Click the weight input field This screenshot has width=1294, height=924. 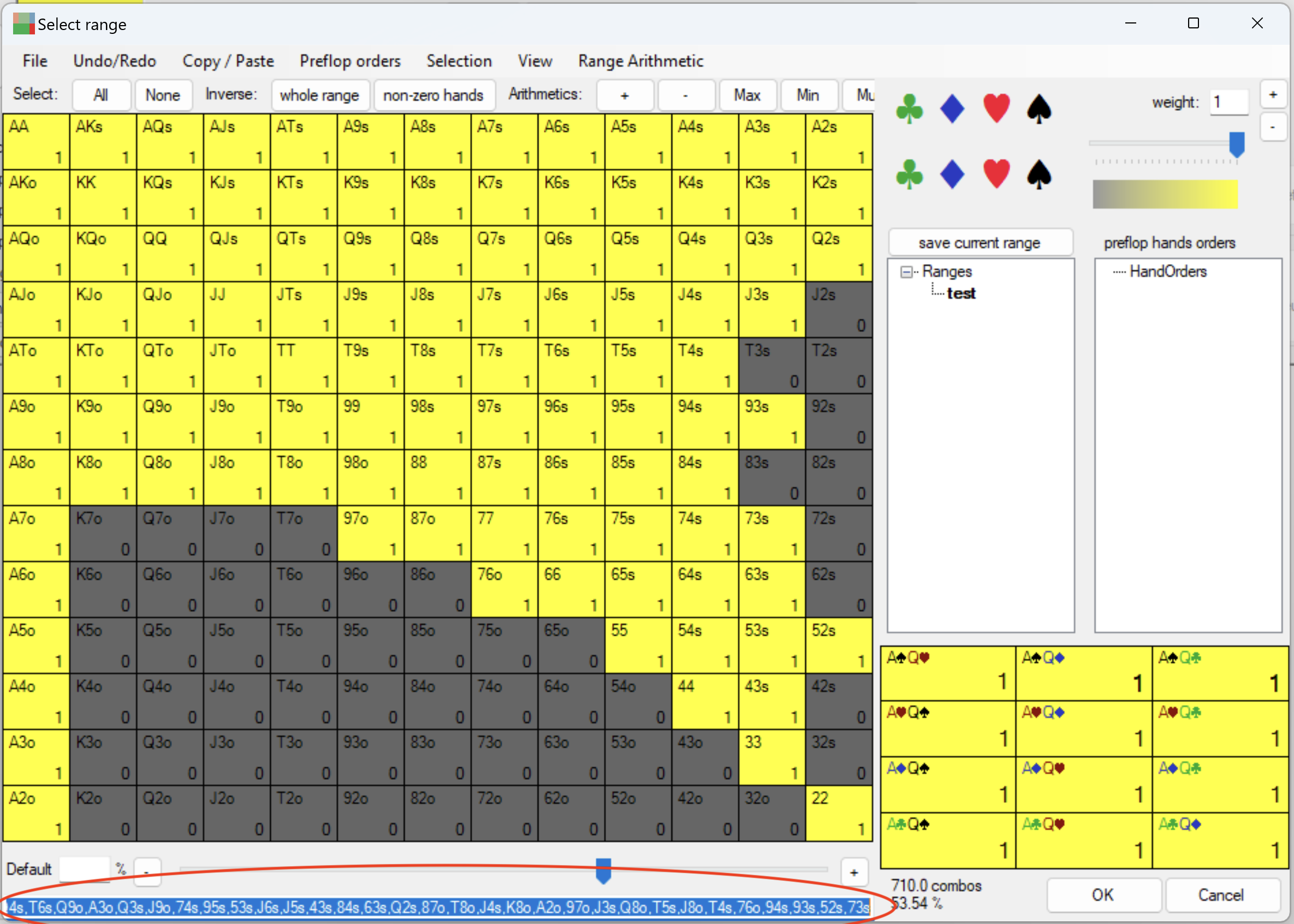click(1228, 103)
